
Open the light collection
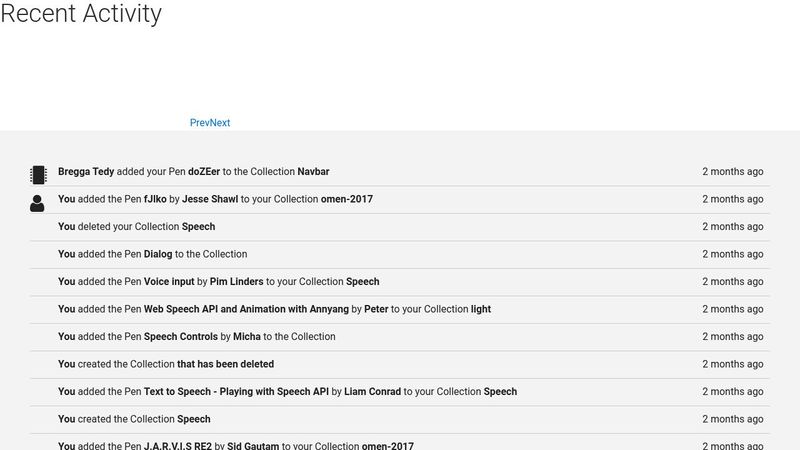(481, 309)
